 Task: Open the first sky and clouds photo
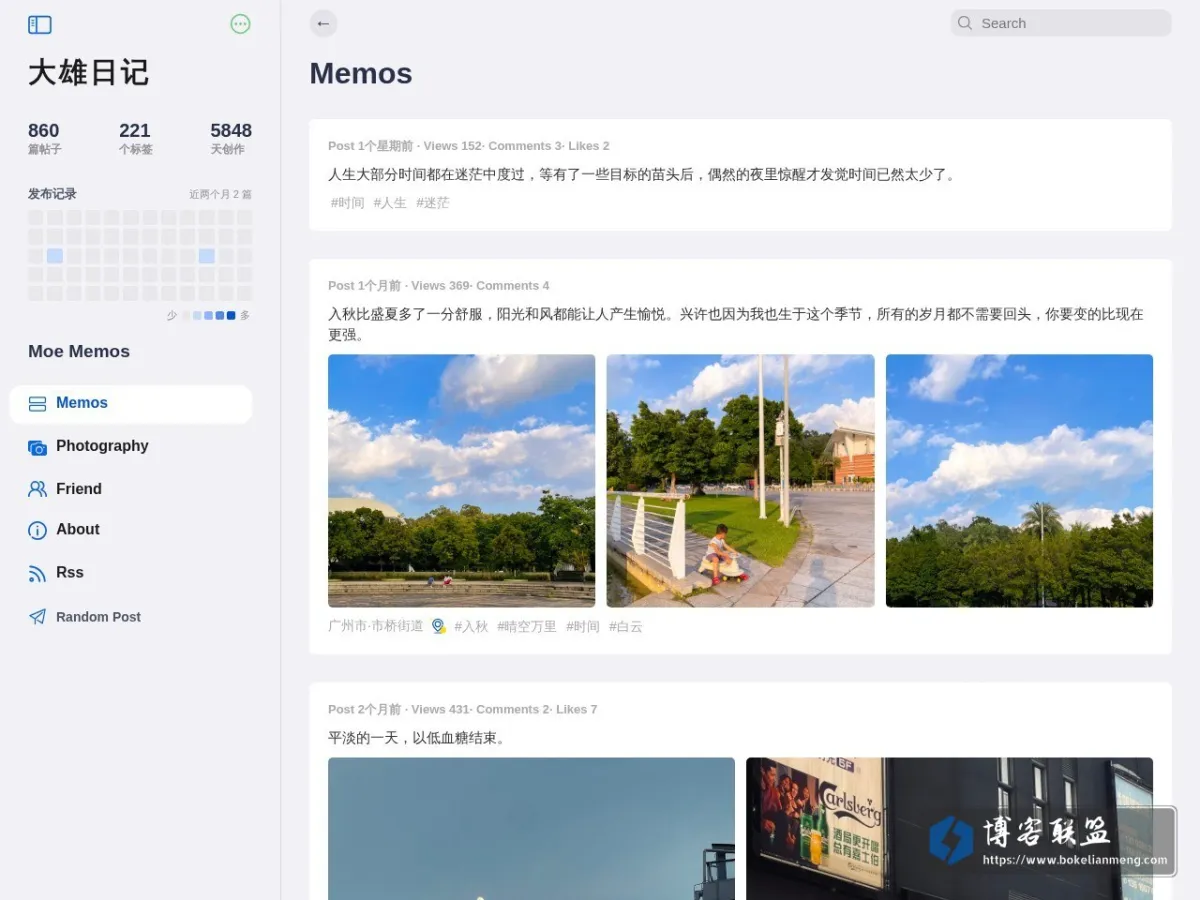point(461,481)
